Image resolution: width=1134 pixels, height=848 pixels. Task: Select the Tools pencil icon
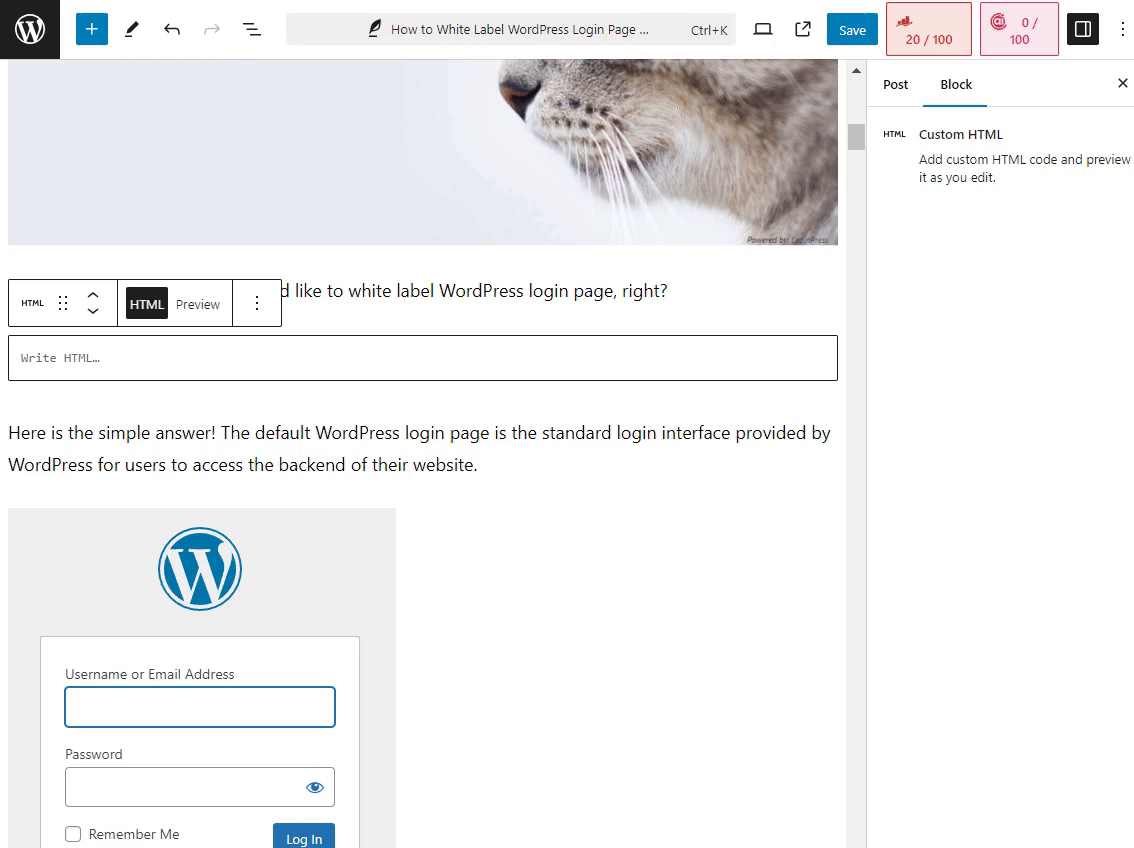pos(132,29)
